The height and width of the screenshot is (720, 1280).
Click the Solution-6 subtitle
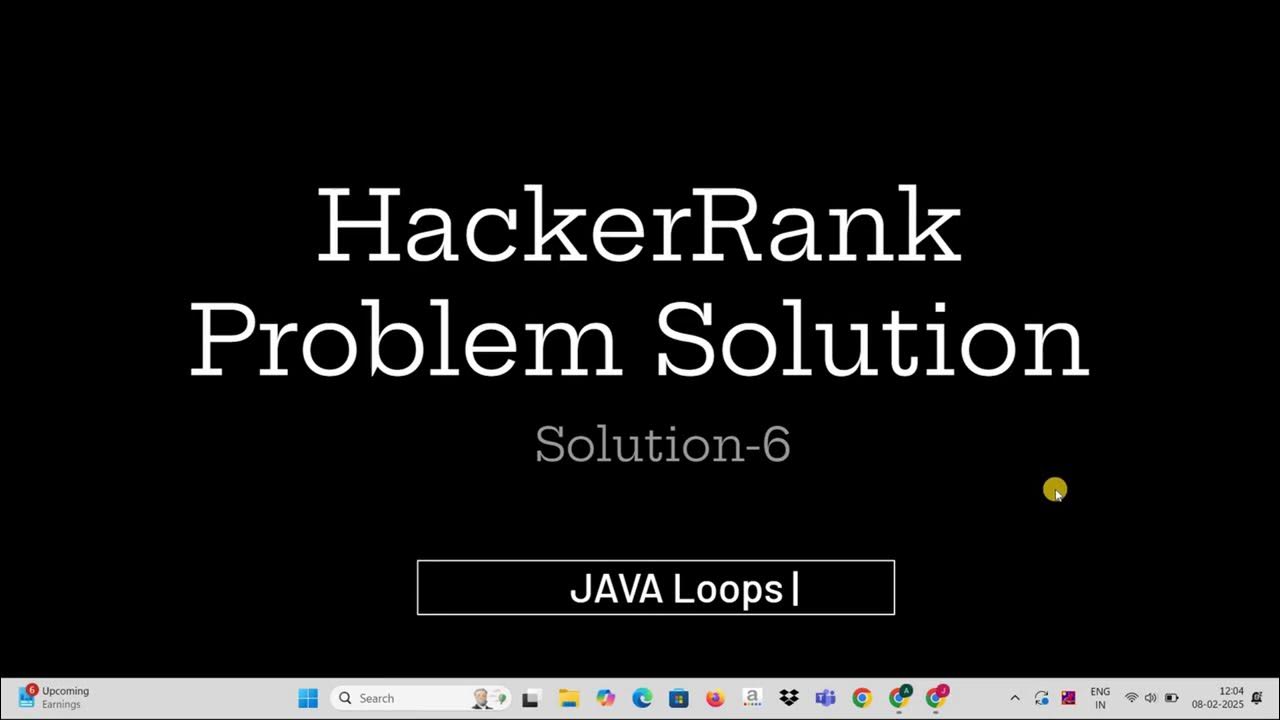(663, 444)
